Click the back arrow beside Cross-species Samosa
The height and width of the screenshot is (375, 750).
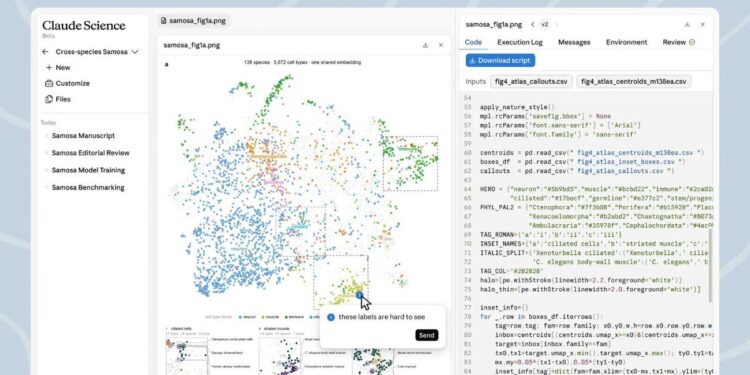45,52
